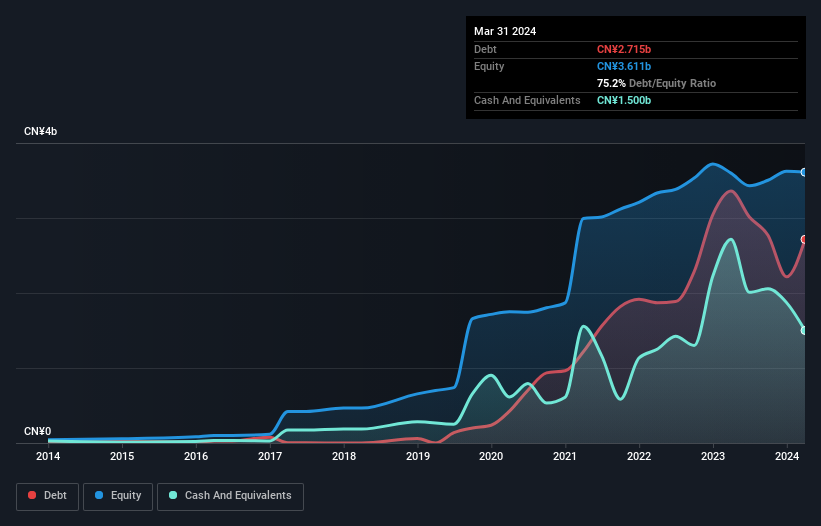Click the CN¥4b y-axis label
This screenshot has height=526, width=821.
pos(40,131)
